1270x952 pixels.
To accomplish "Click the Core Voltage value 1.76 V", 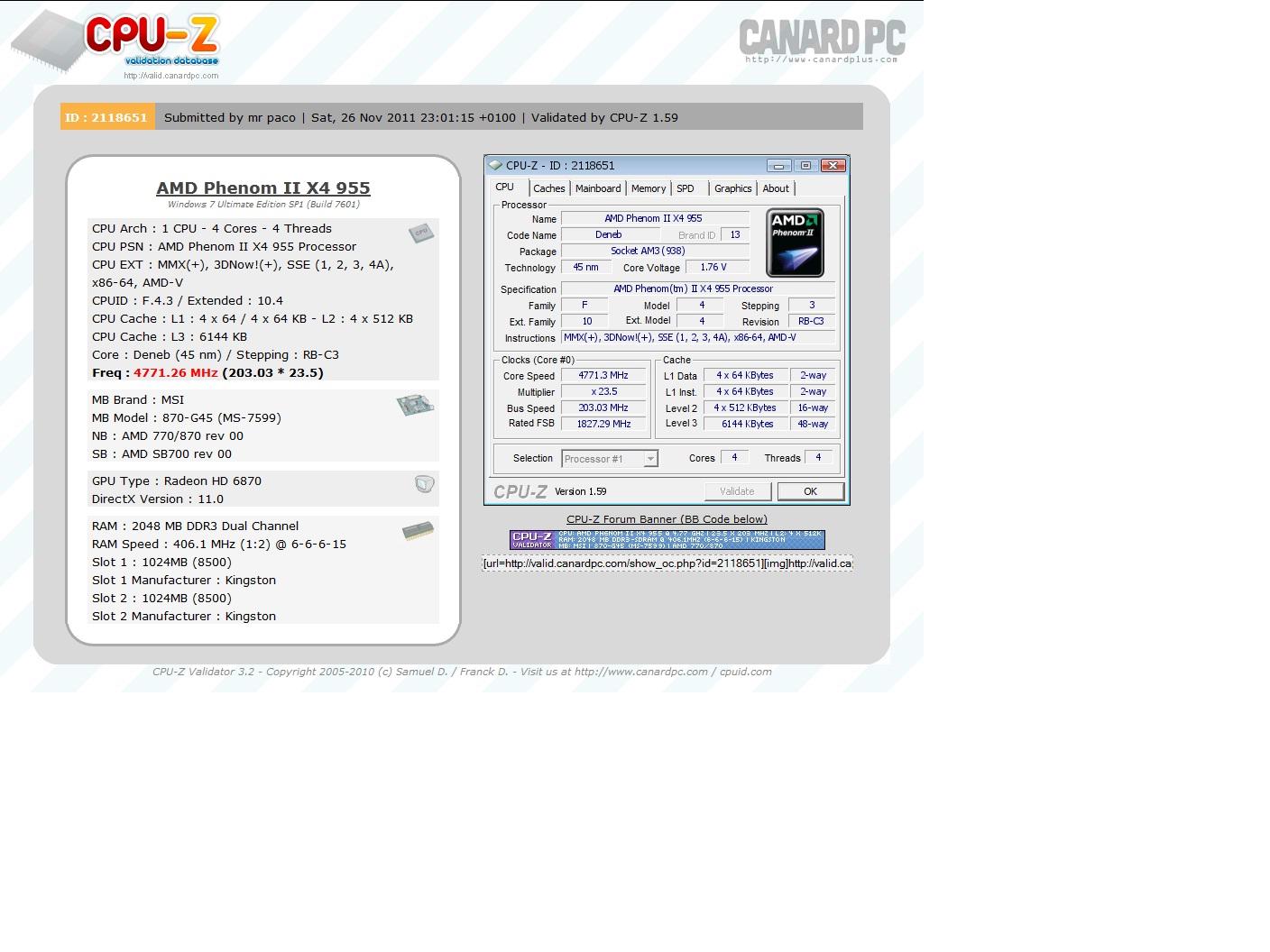I will [717, 267].
